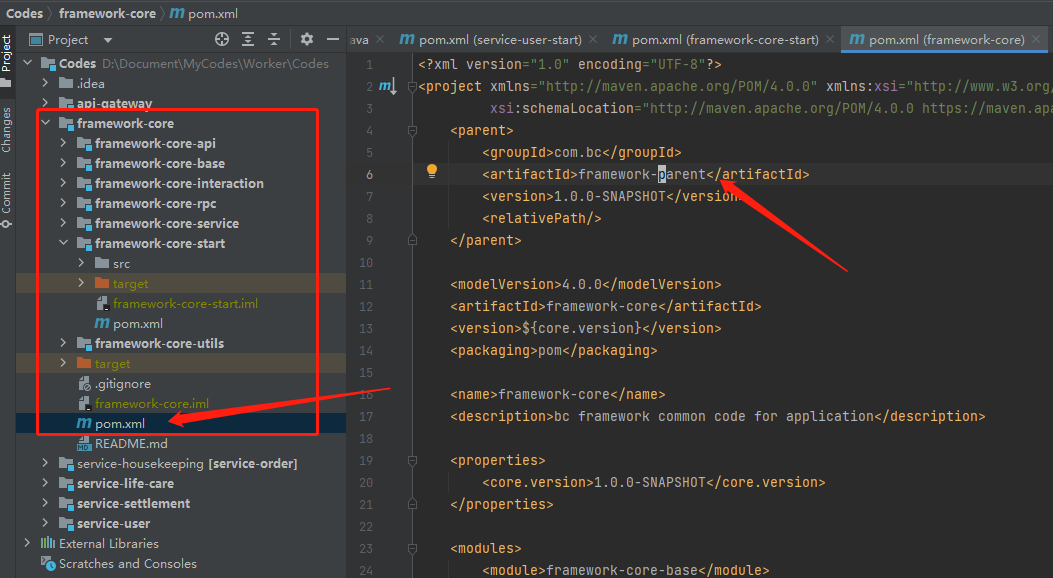
Task: Close the pom.xml (service-user-start) tab
Action: point(593,40)
